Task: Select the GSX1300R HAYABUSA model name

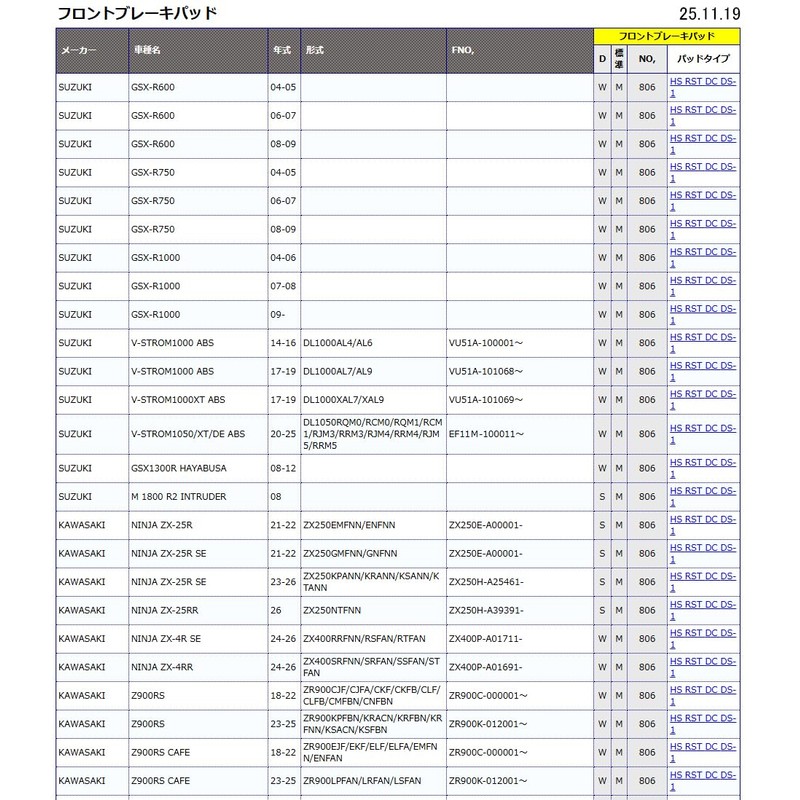Action: (x=179, y=468)
